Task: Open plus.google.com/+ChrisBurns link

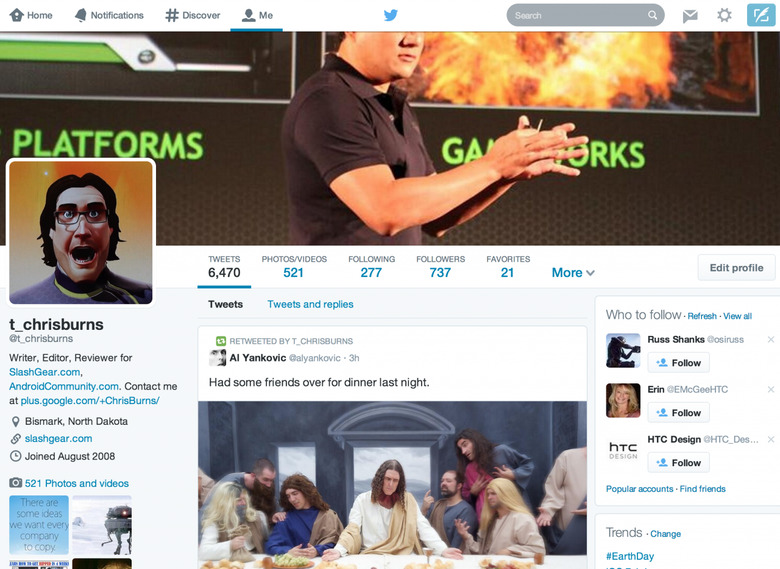Action: point(90,401)
